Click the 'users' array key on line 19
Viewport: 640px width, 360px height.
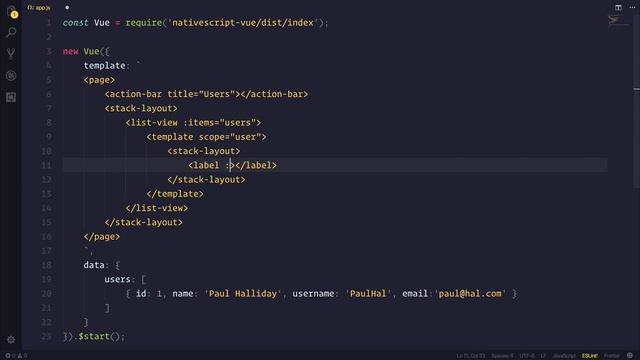point(117,279)
